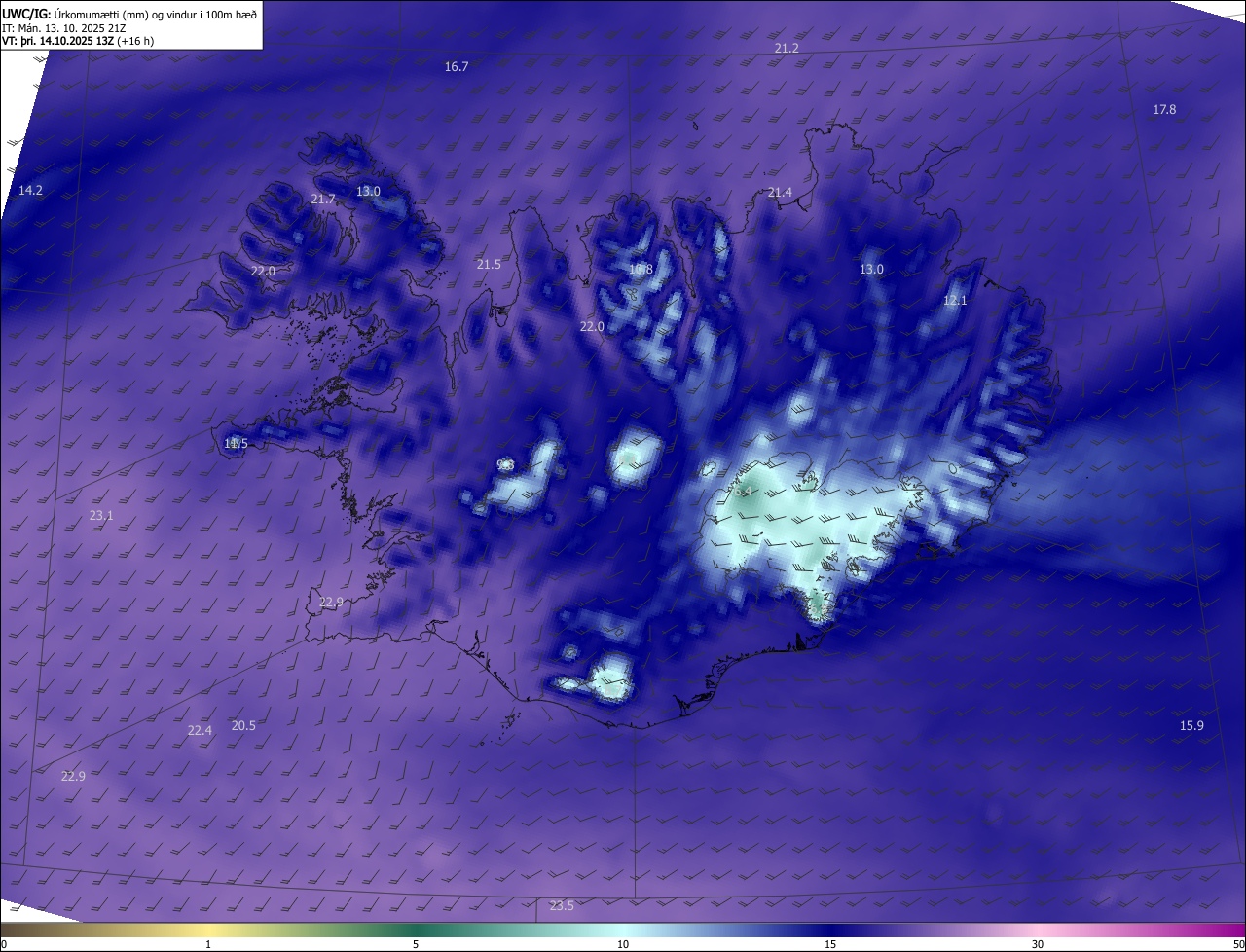The image size is (1246, 952).
Task: Select the 11.5 value label
Action: [236, 444]
